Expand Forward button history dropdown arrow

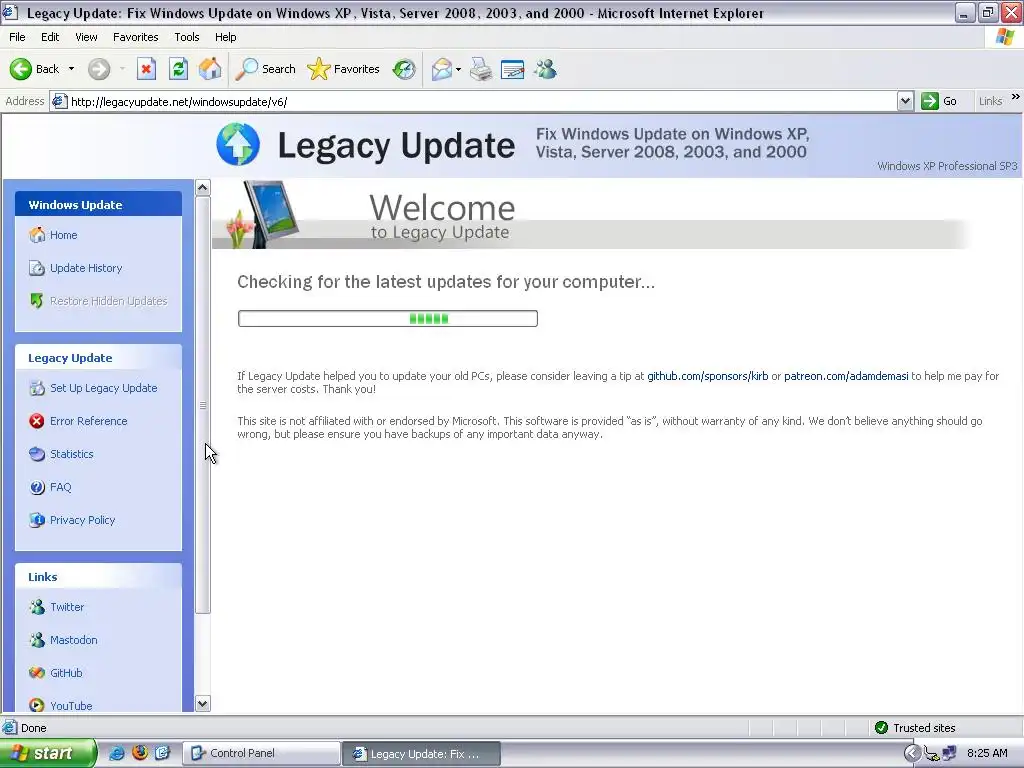(122, 69)
